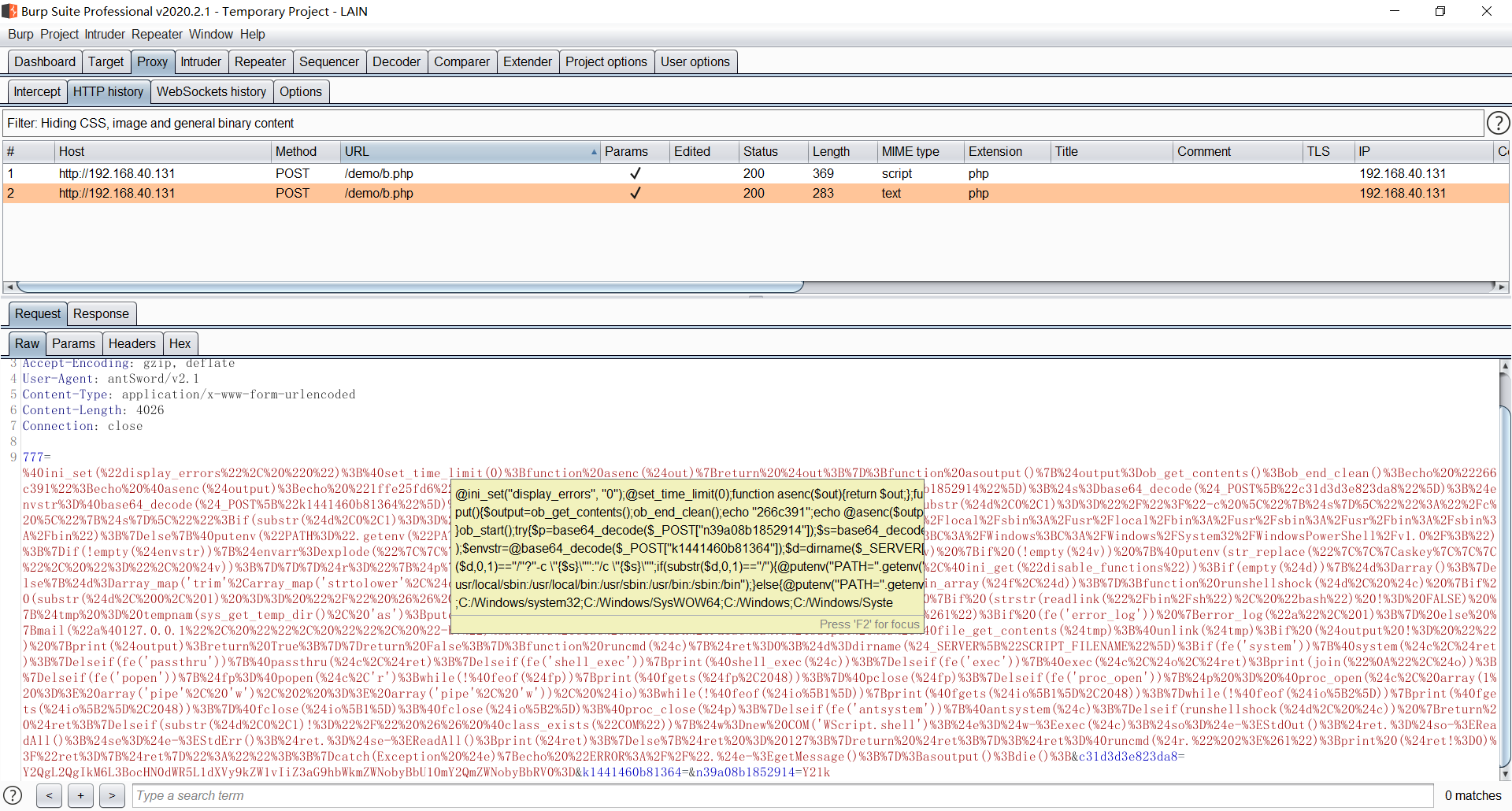Sort history by Comment column header
The image size is (1512, 811).
1238,151
